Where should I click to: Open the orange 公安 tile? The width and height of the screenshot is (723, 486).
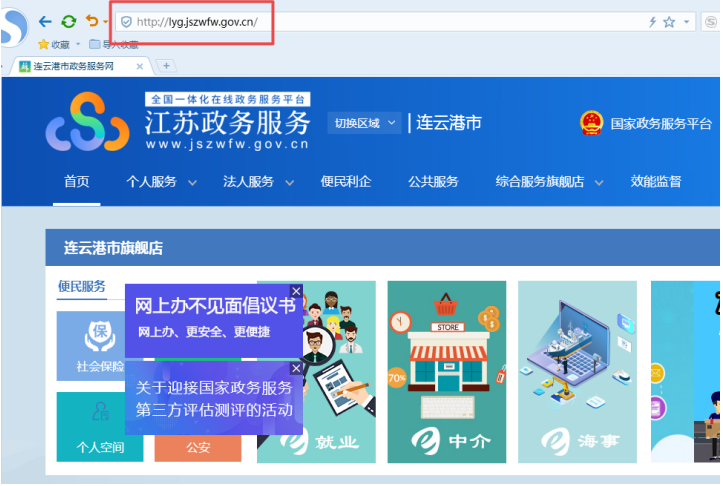pos(198,448)
